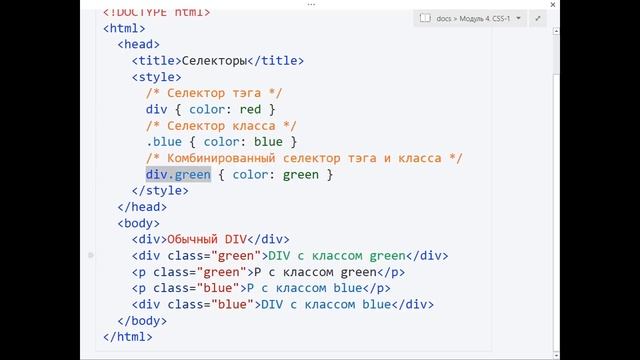
Task: Click the highlighted div.green selector
Action: (178, 175)
